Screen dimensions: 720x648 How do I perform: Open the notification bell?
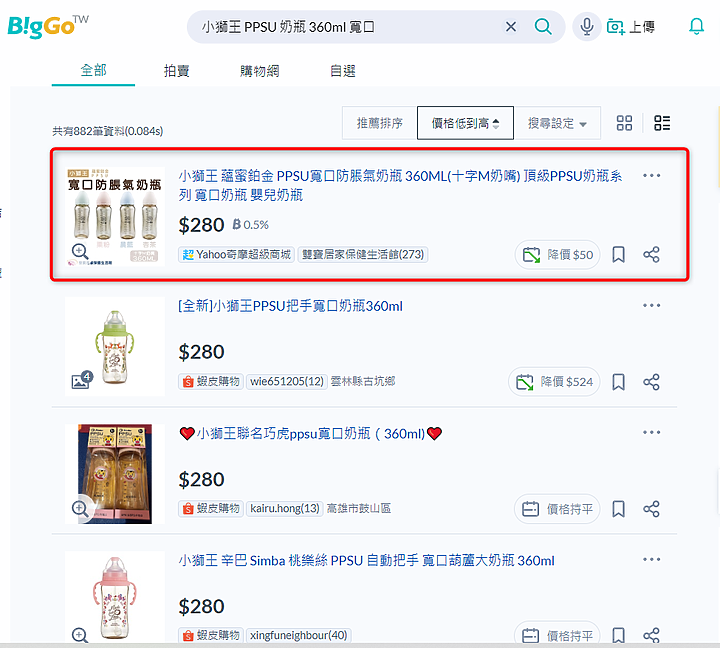pyautogui.click(x=696, y=27)
